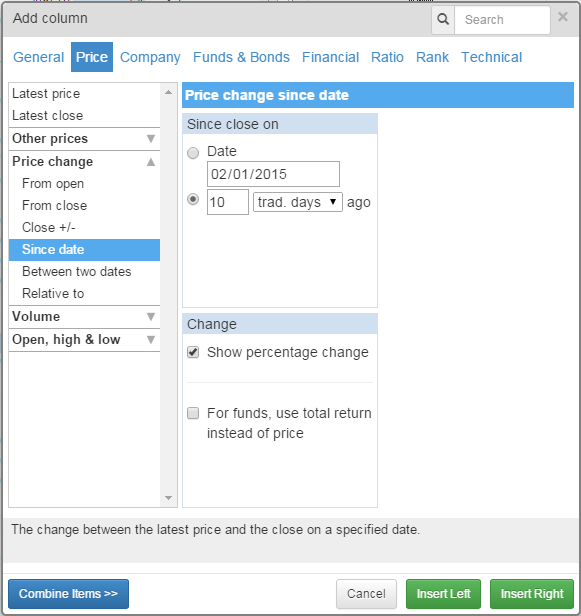Click the list scrollbar up arrow
This screenshot has height=616, width=581.
click(169, 93)
